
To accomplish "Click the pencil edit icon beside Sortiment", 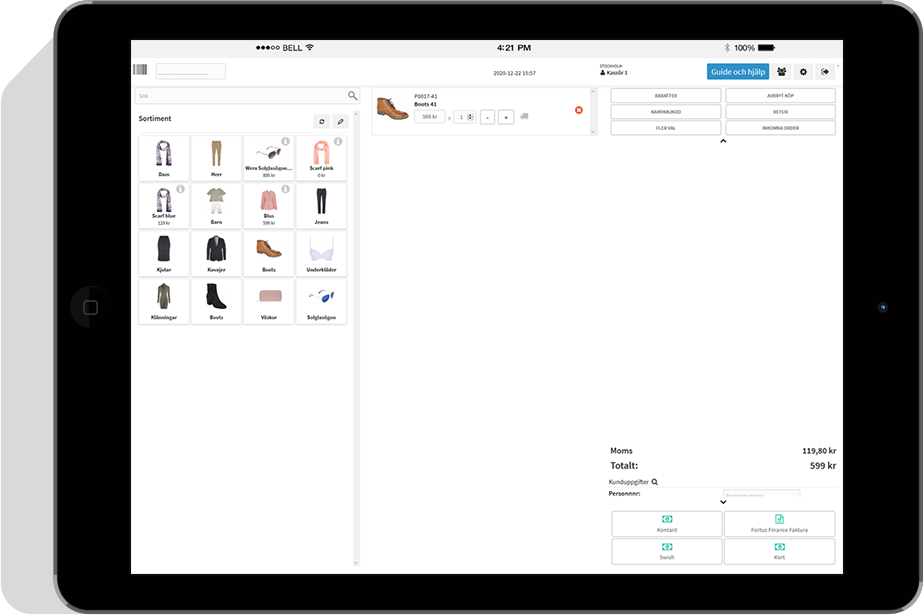I will 340,121.
